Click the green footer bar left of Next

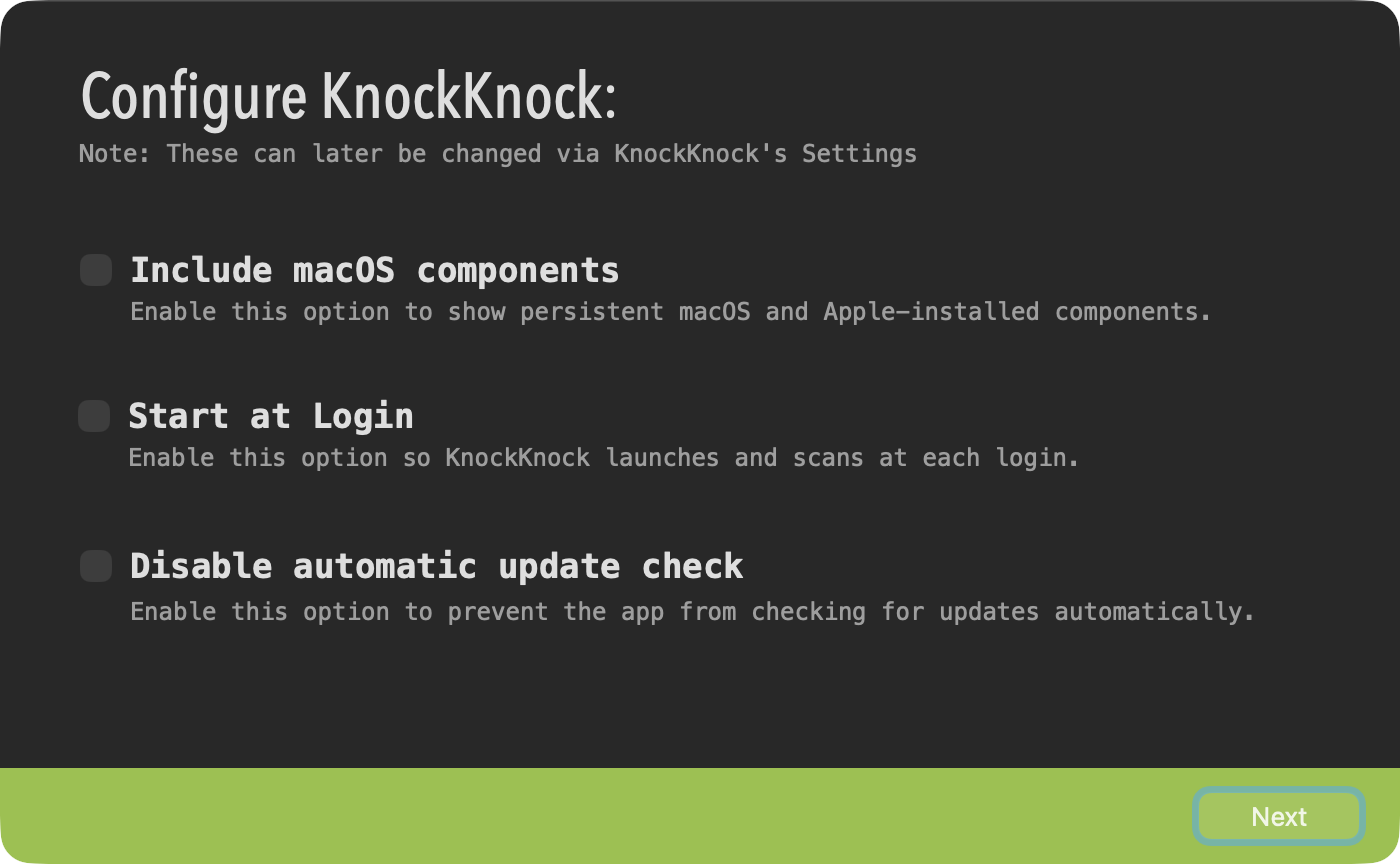pos(600,816)
